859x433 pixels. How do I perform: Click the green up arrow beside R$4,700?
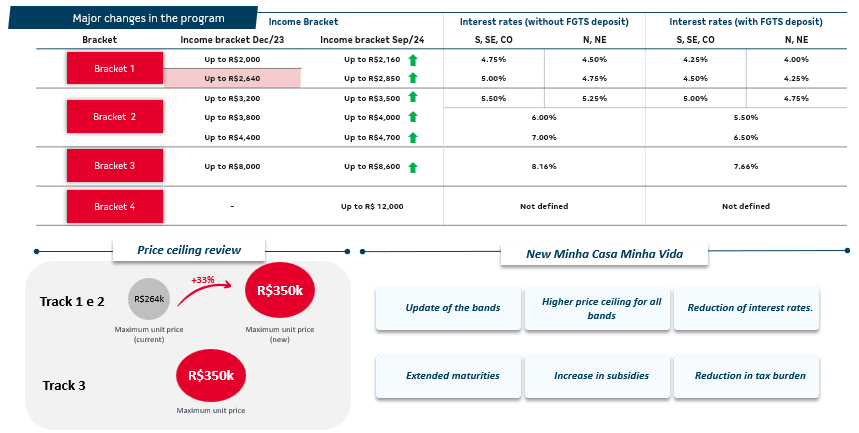pyautogui.click(x=413, y=137)
